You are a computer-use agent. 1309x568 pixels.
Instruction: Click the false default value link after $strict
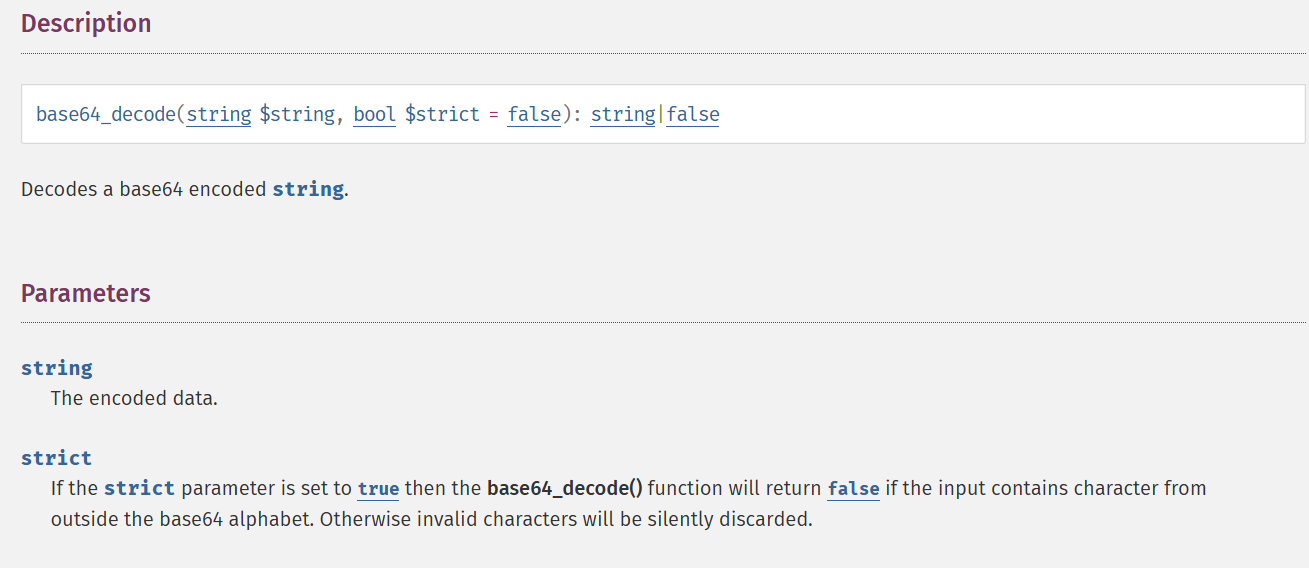(534, 114)
